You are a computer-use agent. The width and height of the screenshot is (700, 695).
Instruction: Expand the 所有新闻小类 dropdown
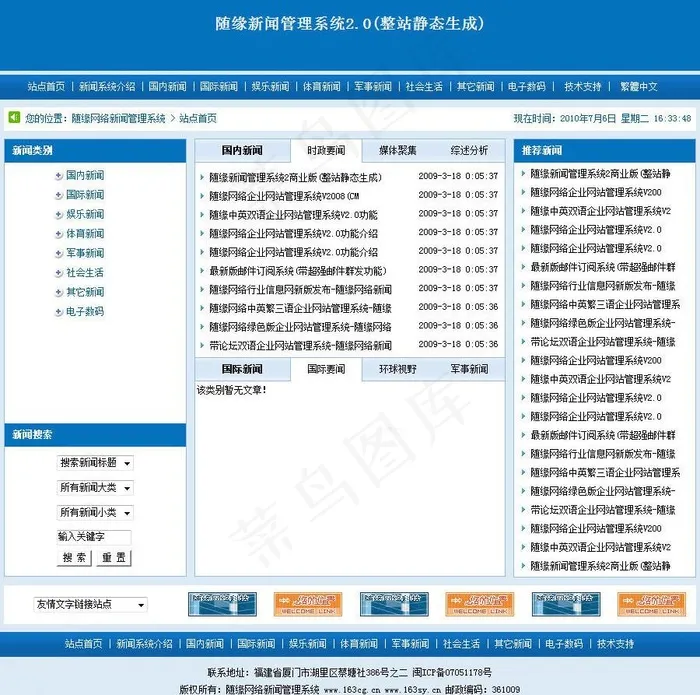click(95, 513)
